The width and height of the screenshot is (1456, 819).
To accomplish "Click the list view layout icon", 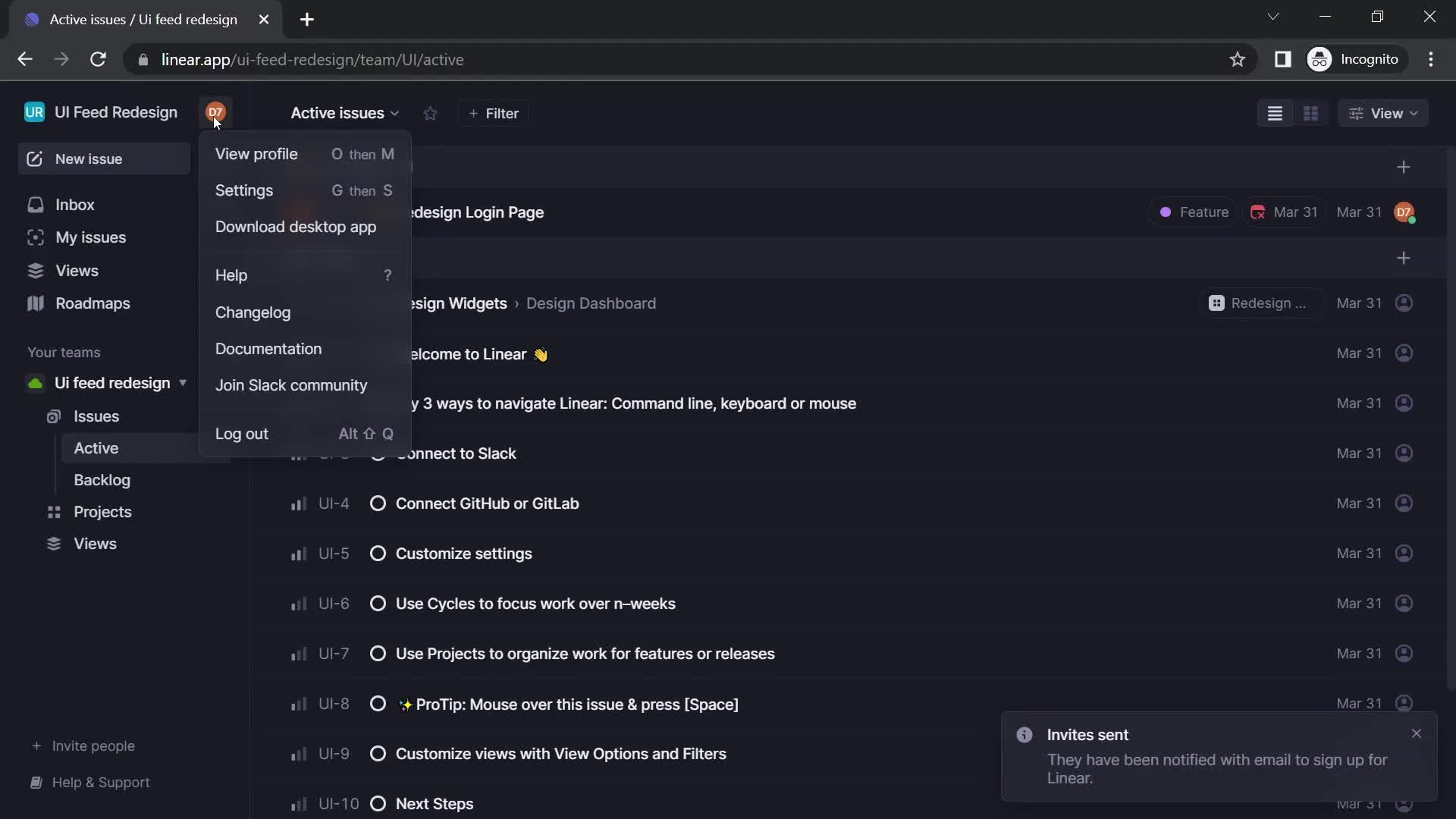I will (1274, 113).
